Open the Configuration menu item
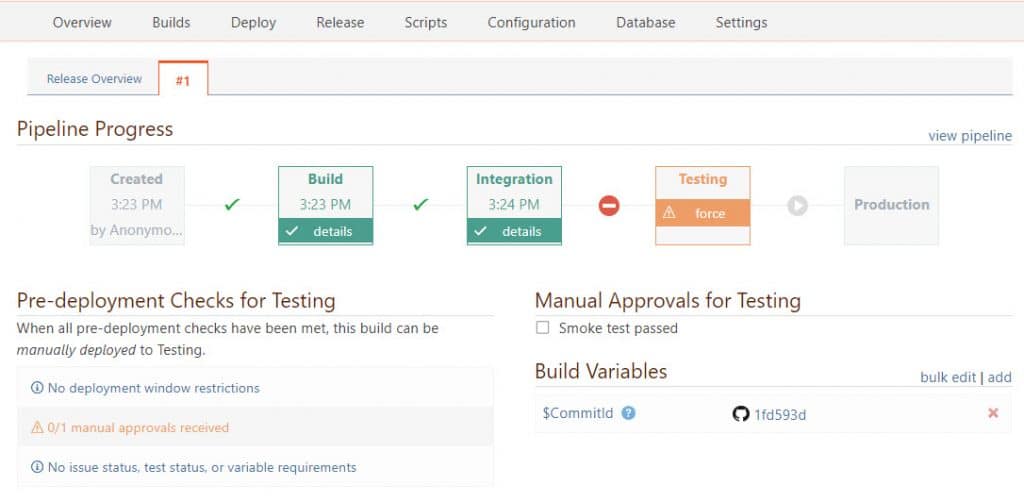 (532, 22)
